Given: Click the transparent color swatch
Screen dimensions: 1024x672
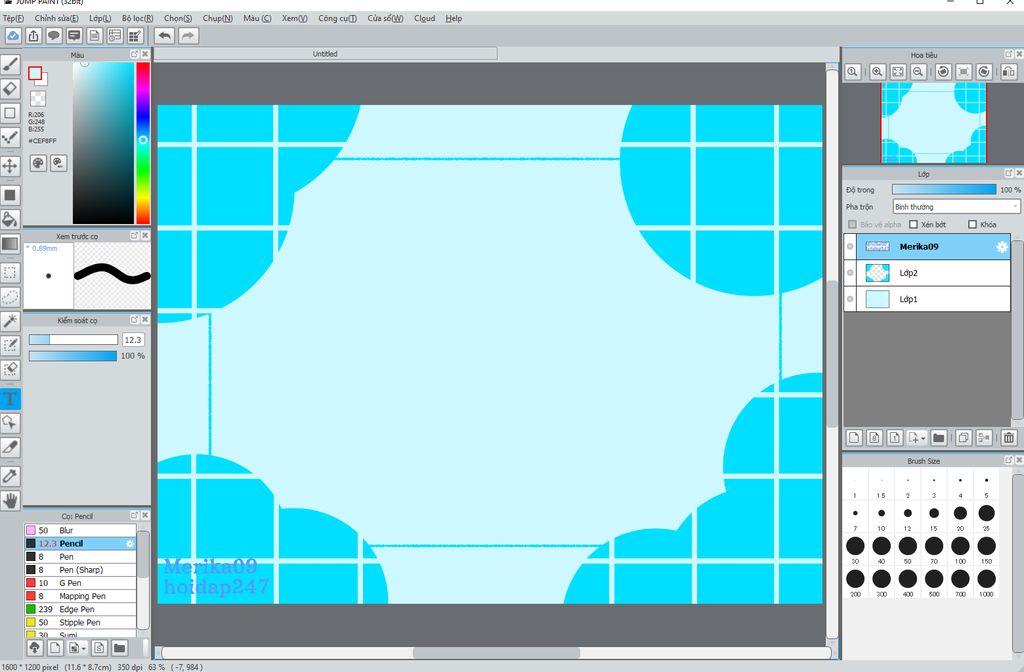Looking at the screenshot, I should 39,98.
